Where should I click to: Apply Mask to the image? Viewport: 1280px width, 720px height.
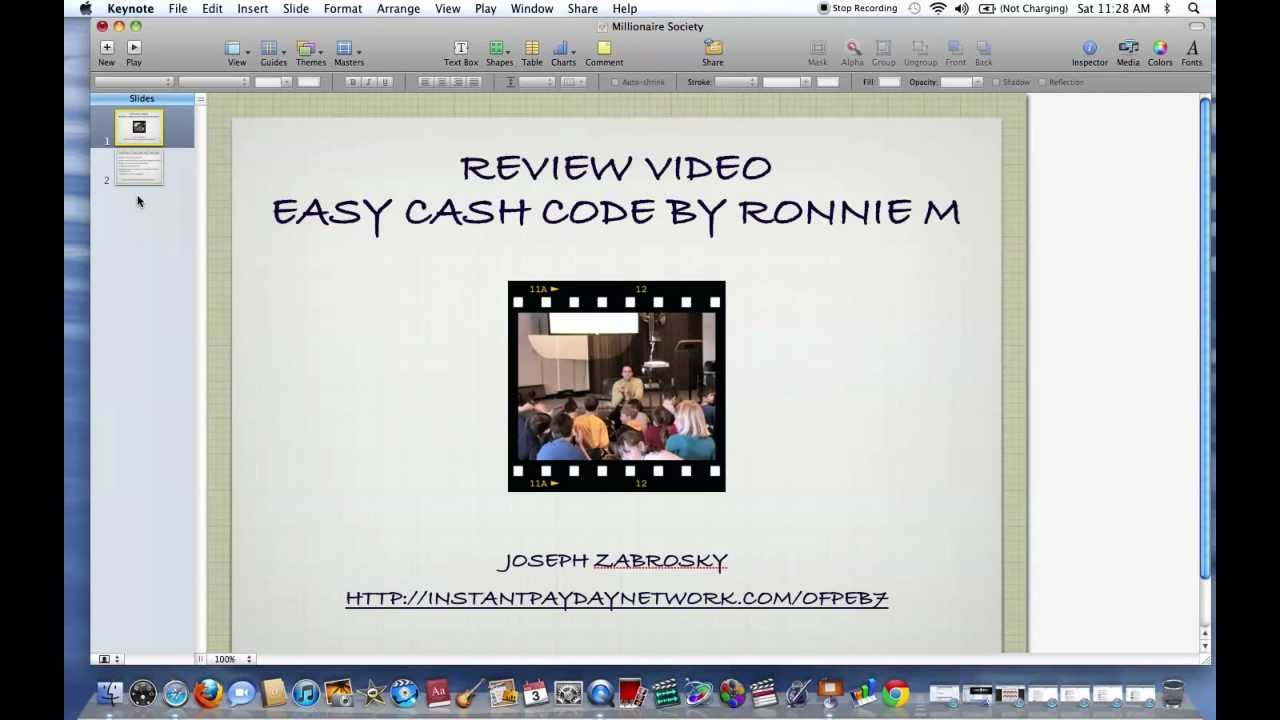tap(817, 53)
